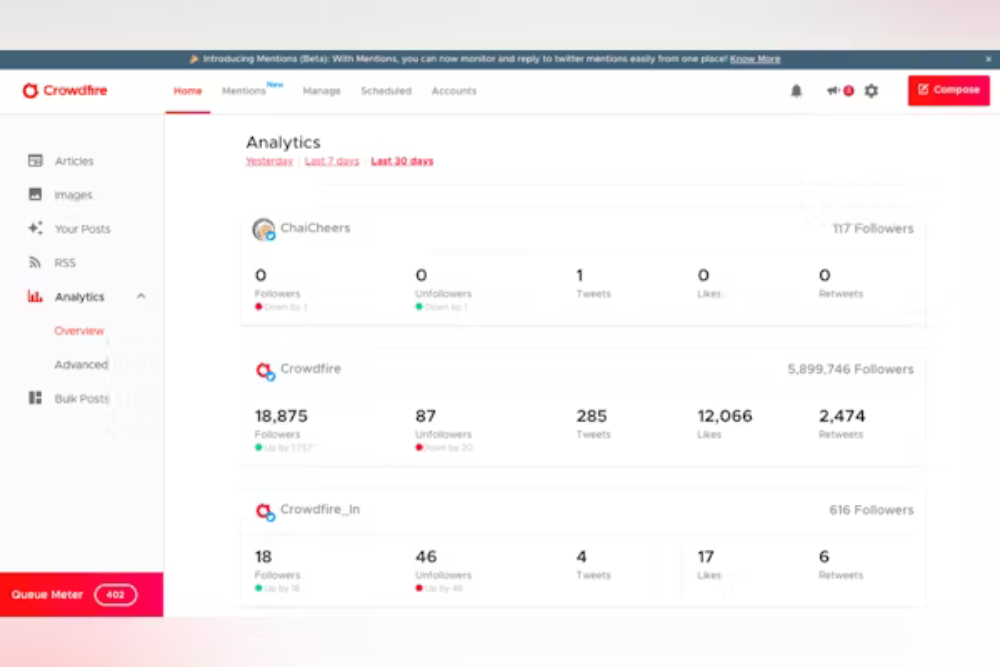
Task: Filter analytics by Last 7 days
Action: coord(332,161)
